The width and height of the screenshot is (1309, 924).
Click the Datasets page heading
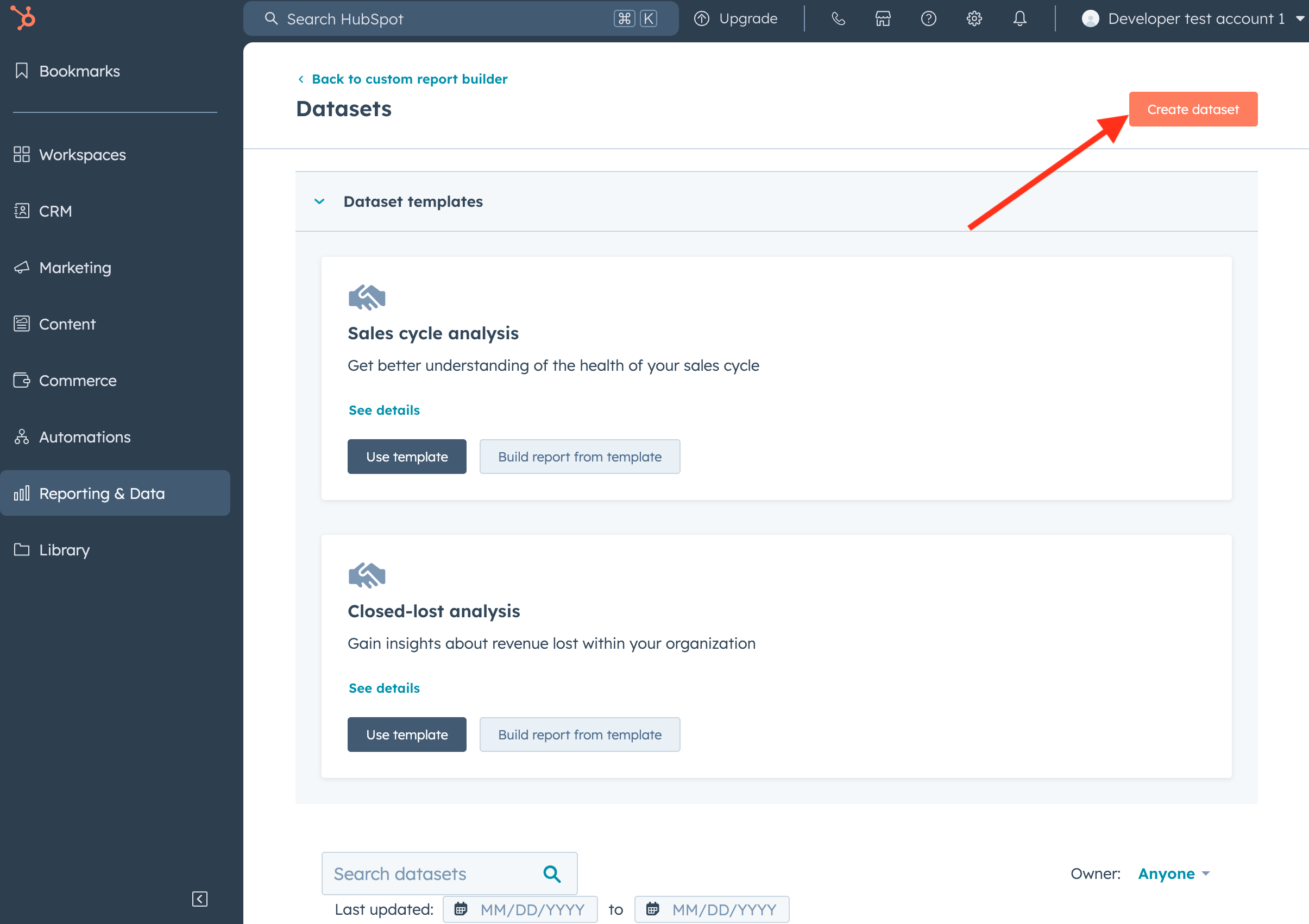tap(344, 108)
